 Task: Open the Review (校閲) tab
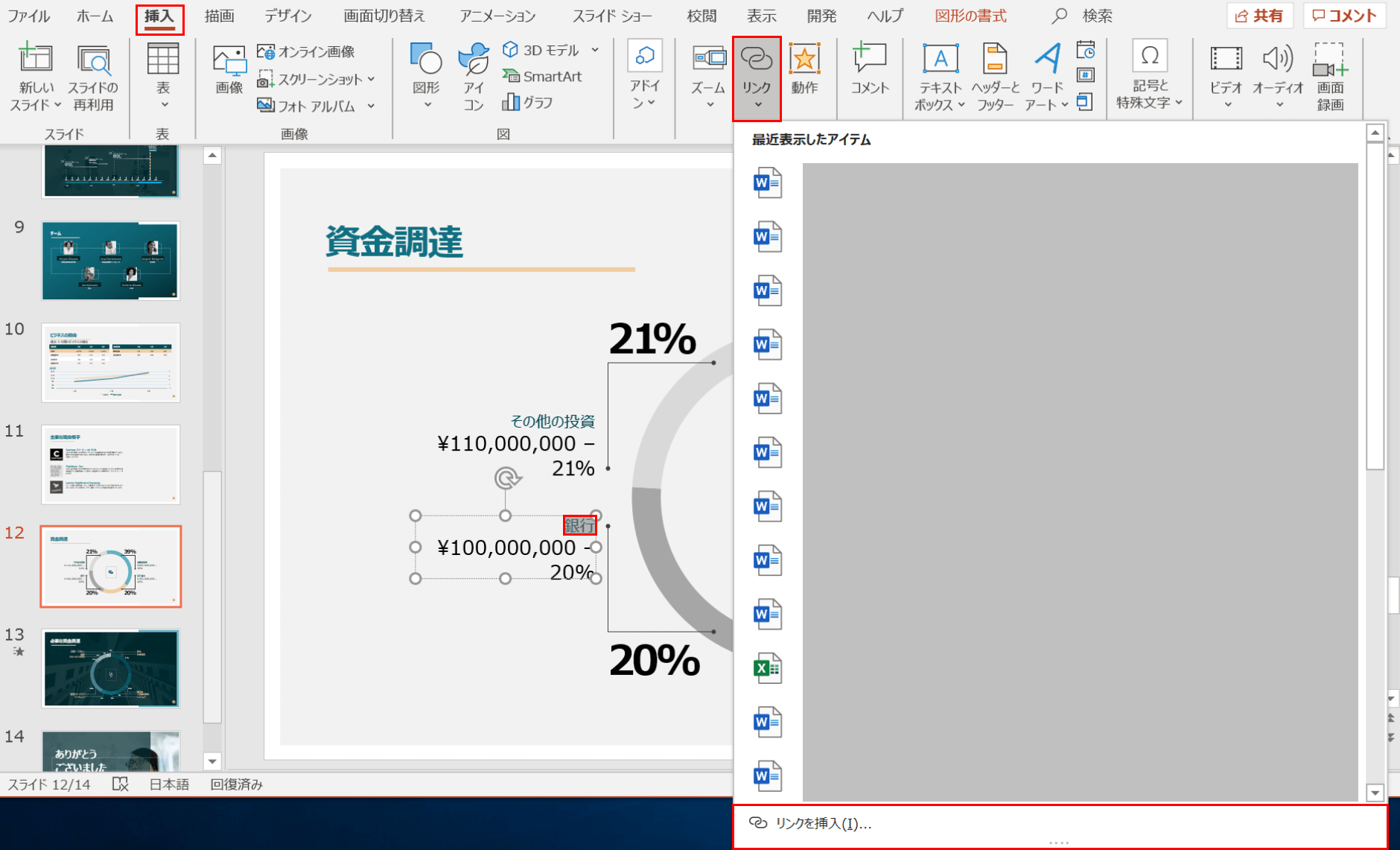[x=701, y=16]
